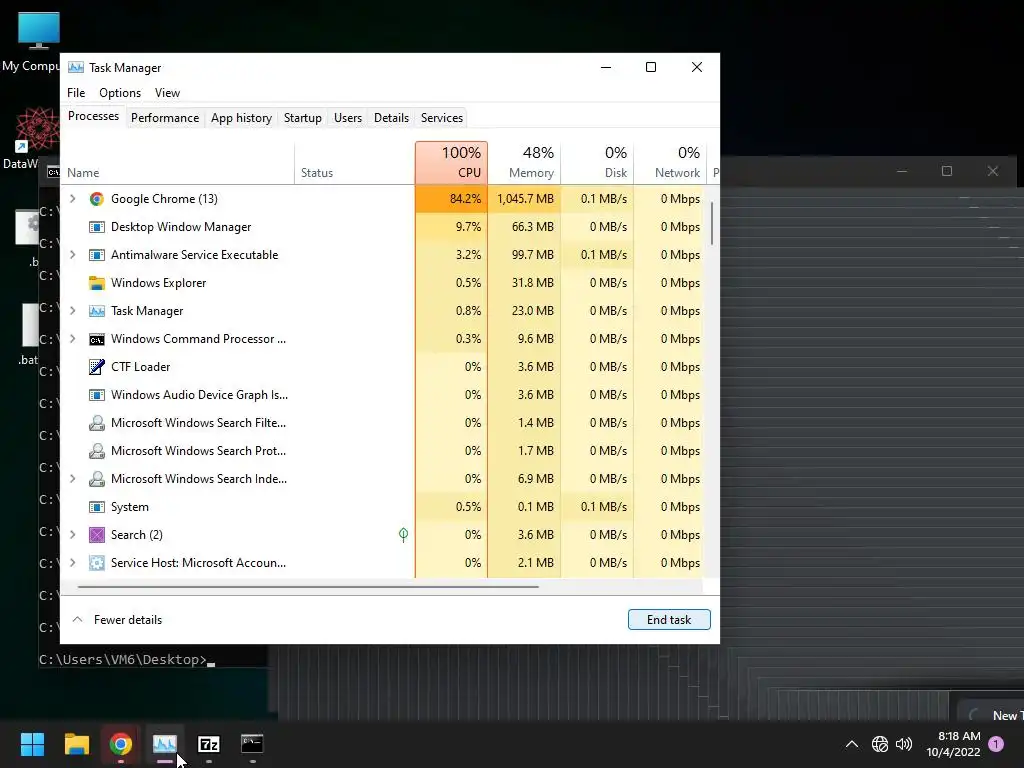Open the View menu
1024x768 pixels.
coord(167,93)
